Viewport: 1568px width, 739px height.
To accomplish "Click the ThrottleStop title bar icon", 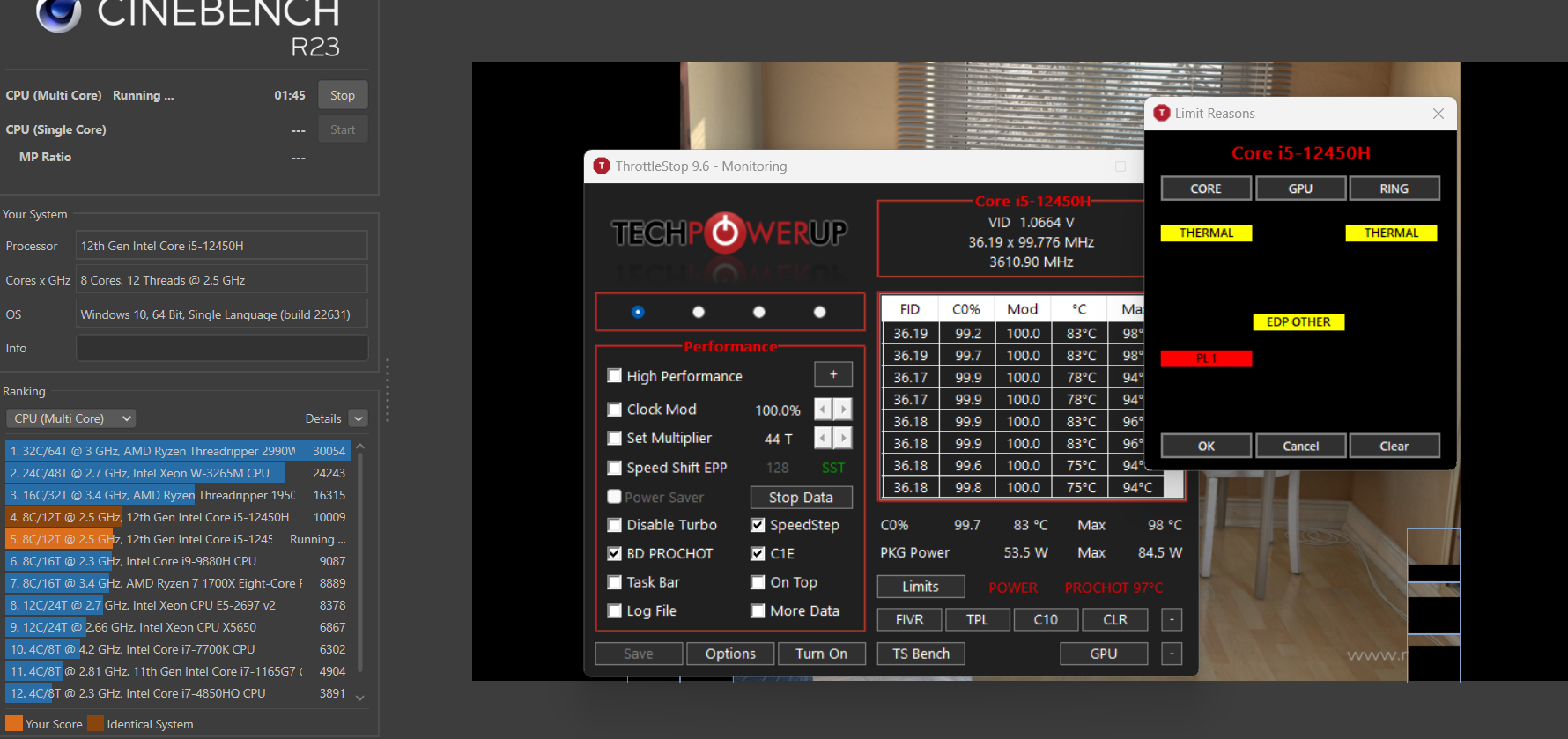I will coord(602,166).
